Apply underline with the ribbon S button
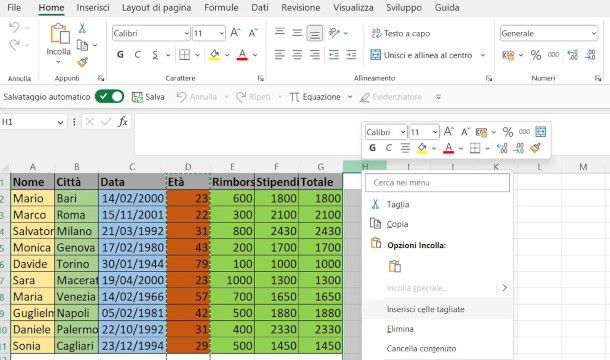610x360 pixels. click(155, 55)
